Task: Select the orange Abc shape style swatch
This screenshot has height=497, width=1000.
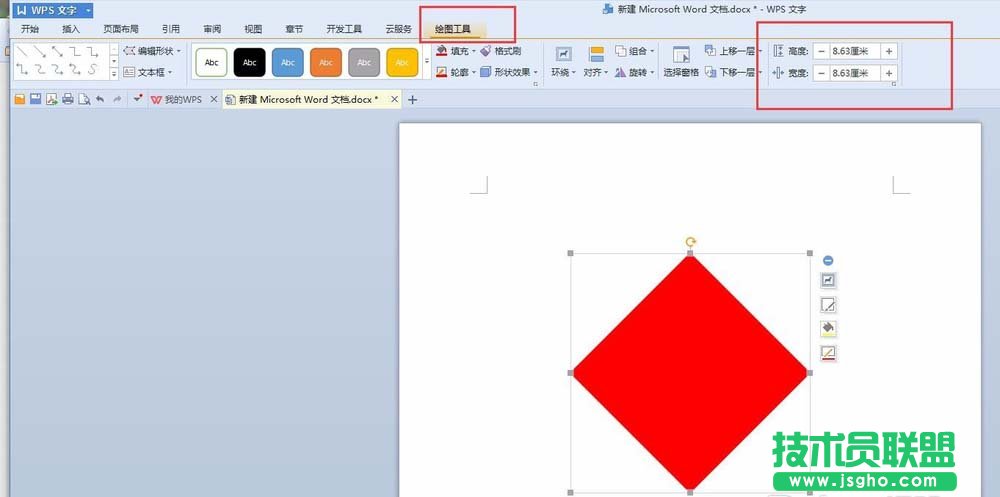Action: (326, 62)
